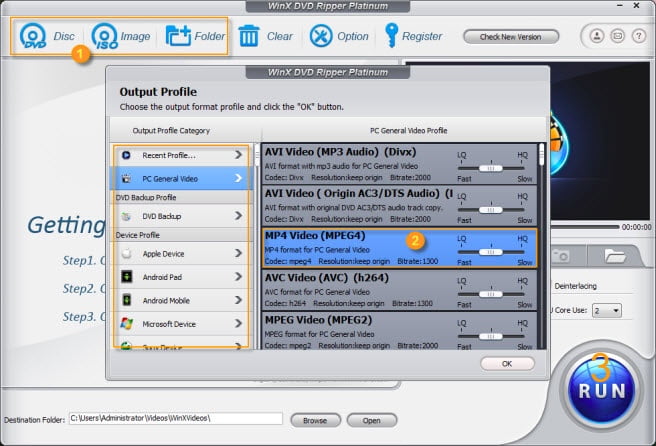656x446 pixels.
Task: Click the snapshot camera tab icon
Action: [560, 255]
